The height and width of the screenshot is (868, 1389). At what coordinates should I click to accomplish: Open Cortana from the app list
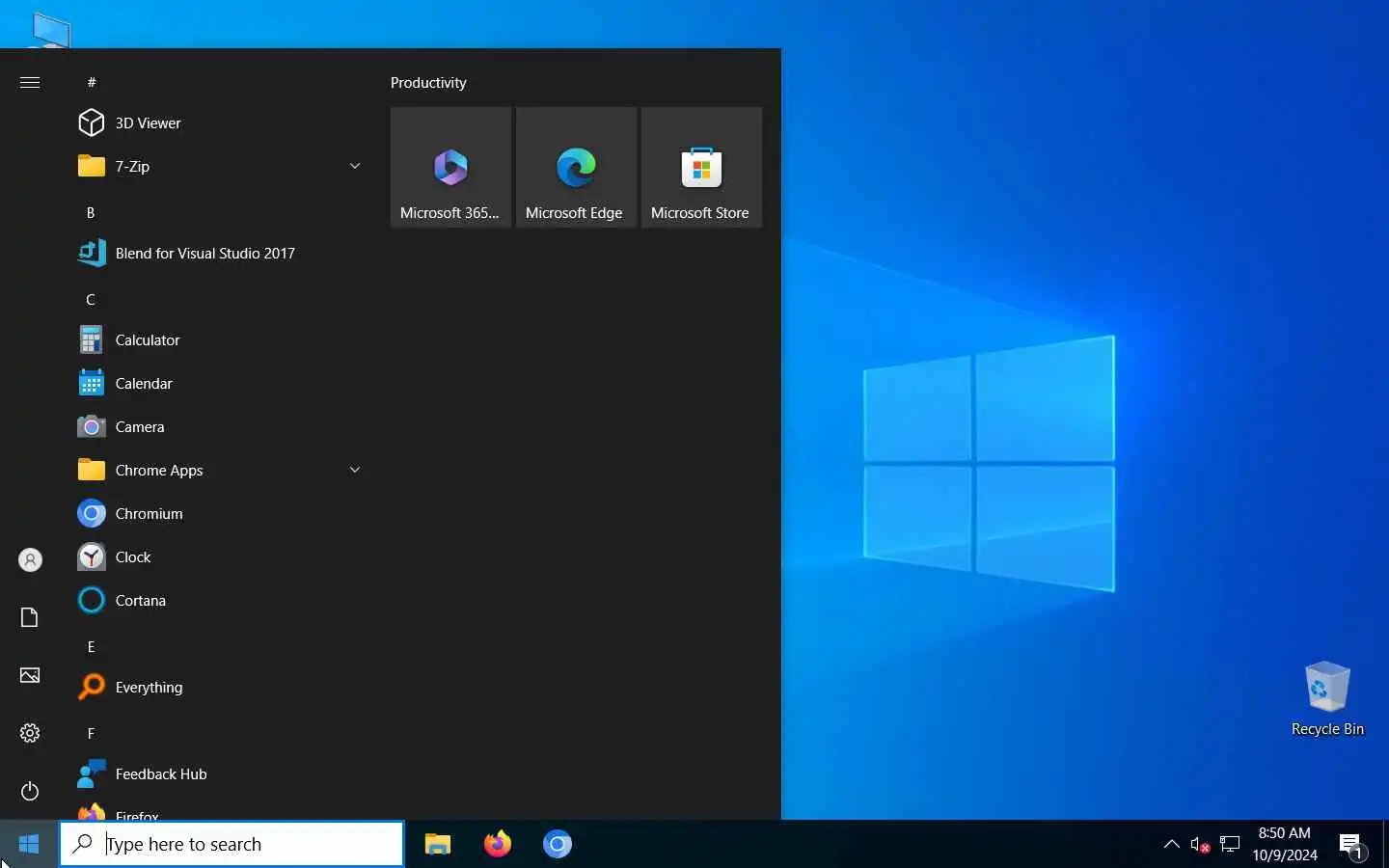tap(220, 600)
